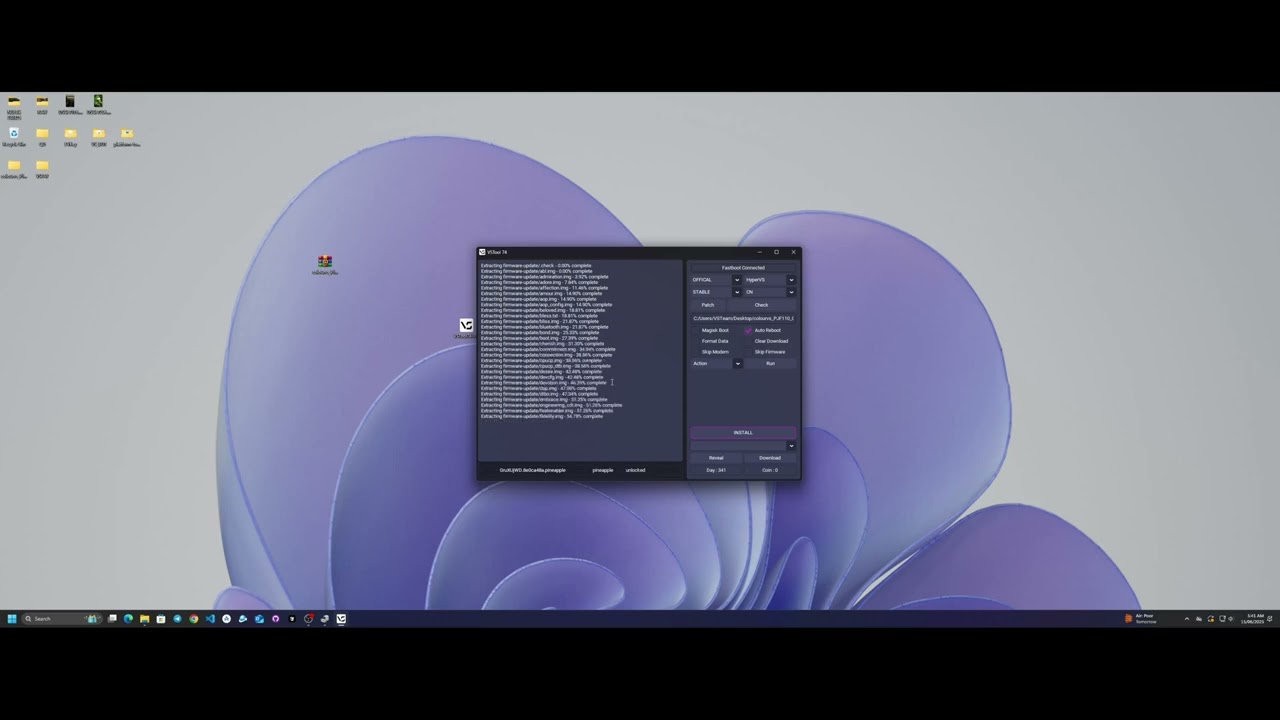The height and width of the screenshot is (720, 1280).
Task: Enable the Format Data checkbox
Action: click(698, 341)
